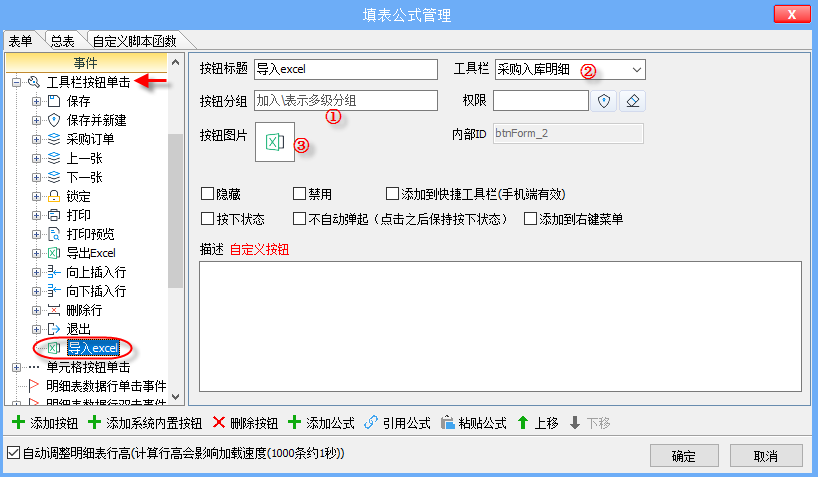This screenshot has width=818, height=477.
Task: Click the empty 权限 input field
Action: [540, 101]
